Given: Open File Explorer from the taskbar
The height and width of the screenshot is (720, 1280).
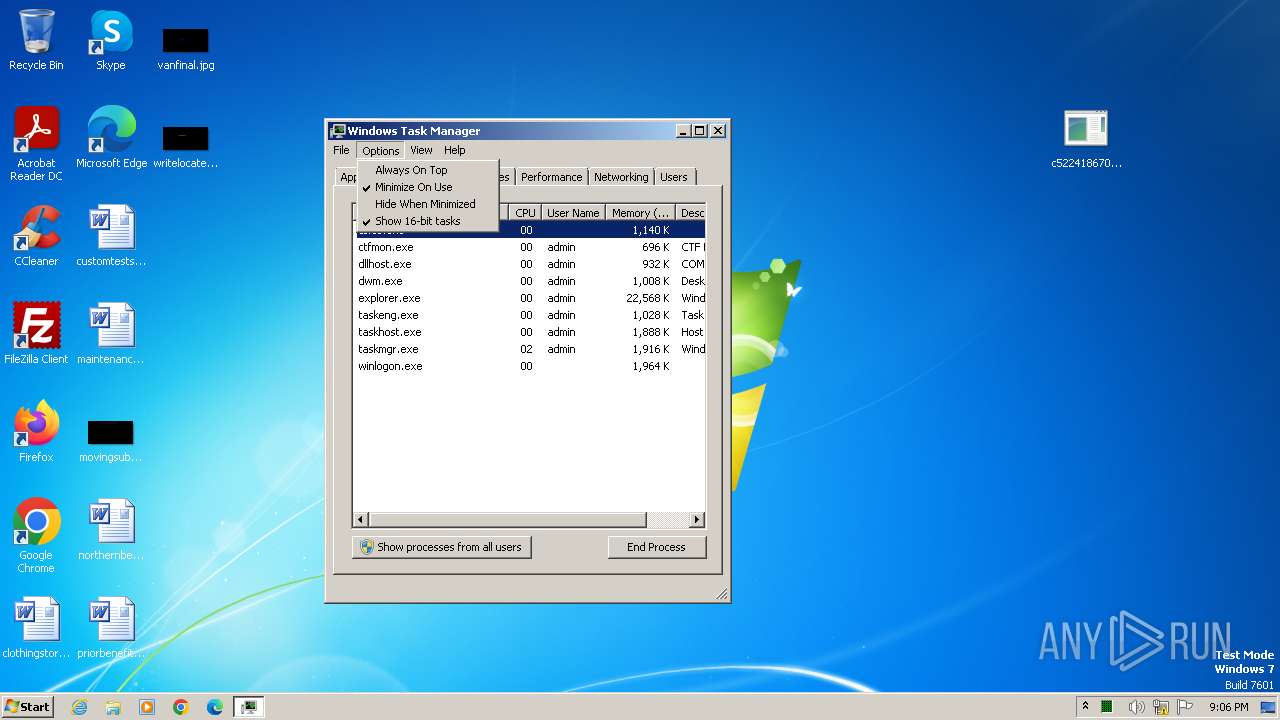Looking at the screenshot, I should [113, 707].
